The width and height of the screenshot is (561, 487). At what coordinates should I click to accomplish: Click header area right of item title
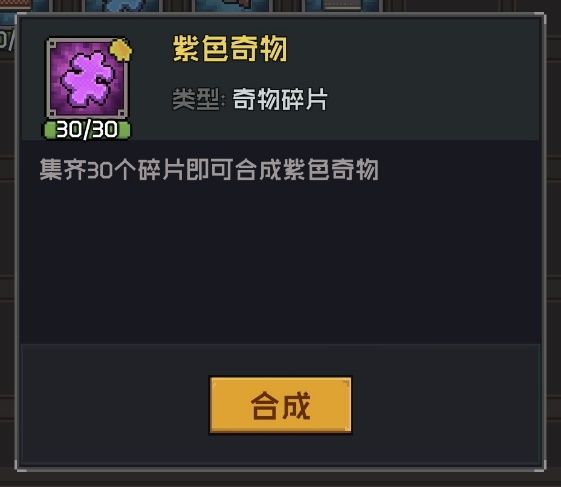[411, 49]
